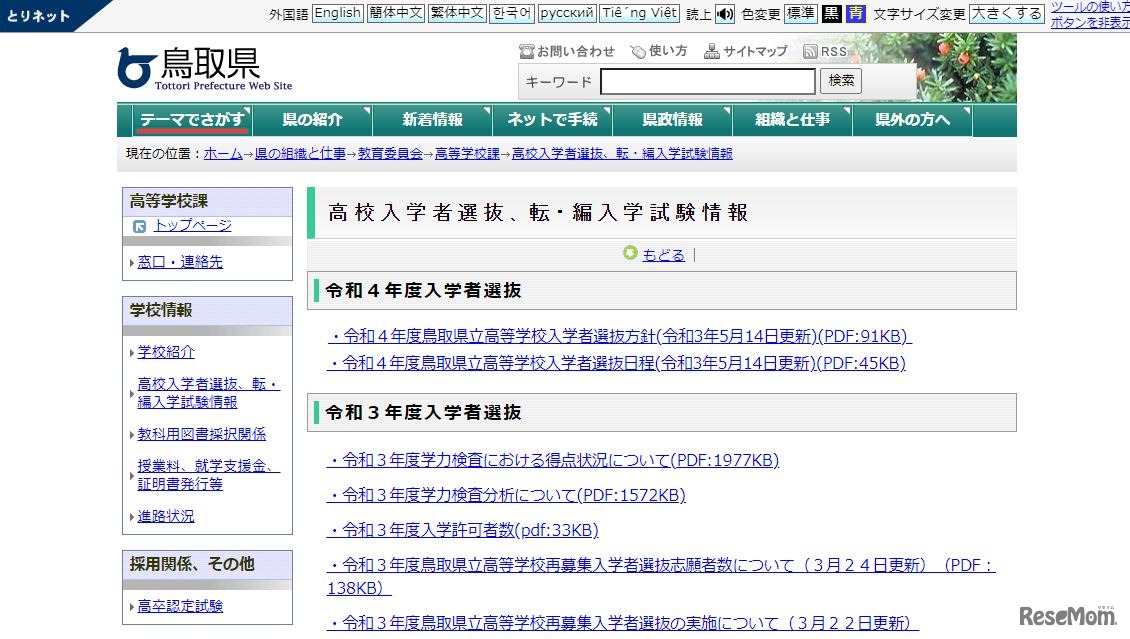Switch display to 黒 color mode
Screen dimensions: 1130x639
click(x=830, y=13)
